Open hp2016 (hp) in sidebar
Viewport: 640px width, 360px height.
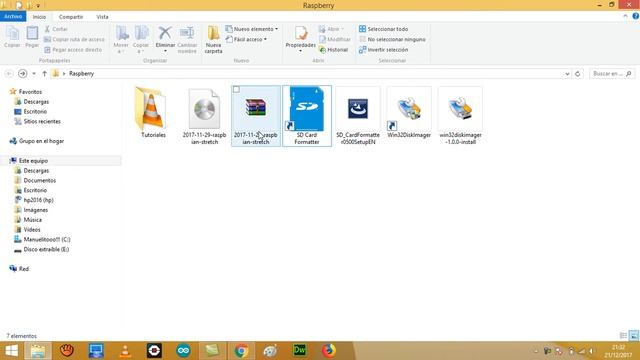tap(38, 200)
